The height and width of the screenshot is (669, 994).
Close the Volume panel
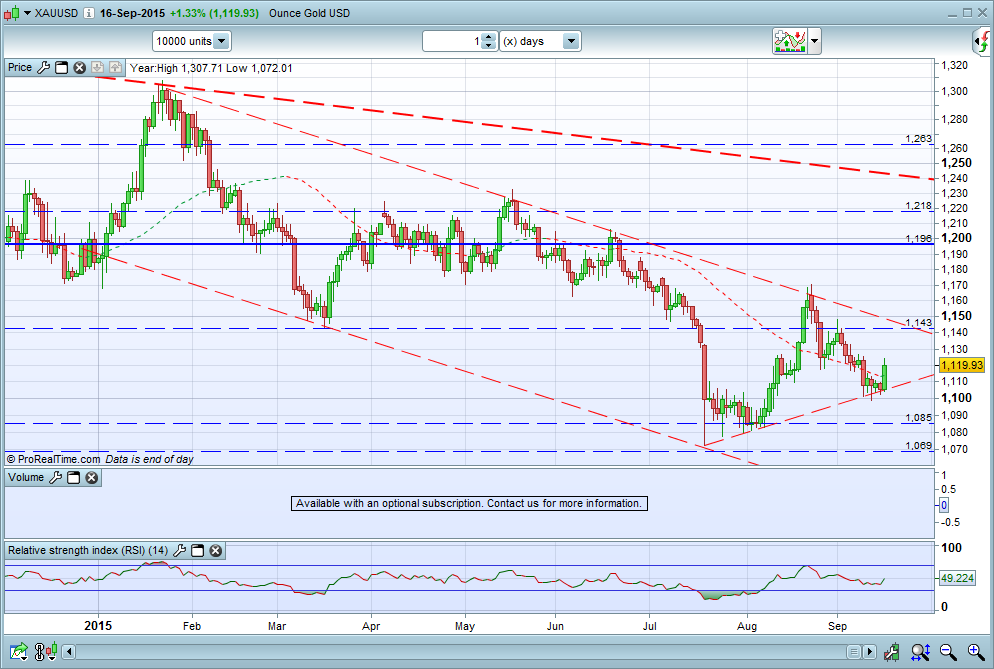(92, 477)
